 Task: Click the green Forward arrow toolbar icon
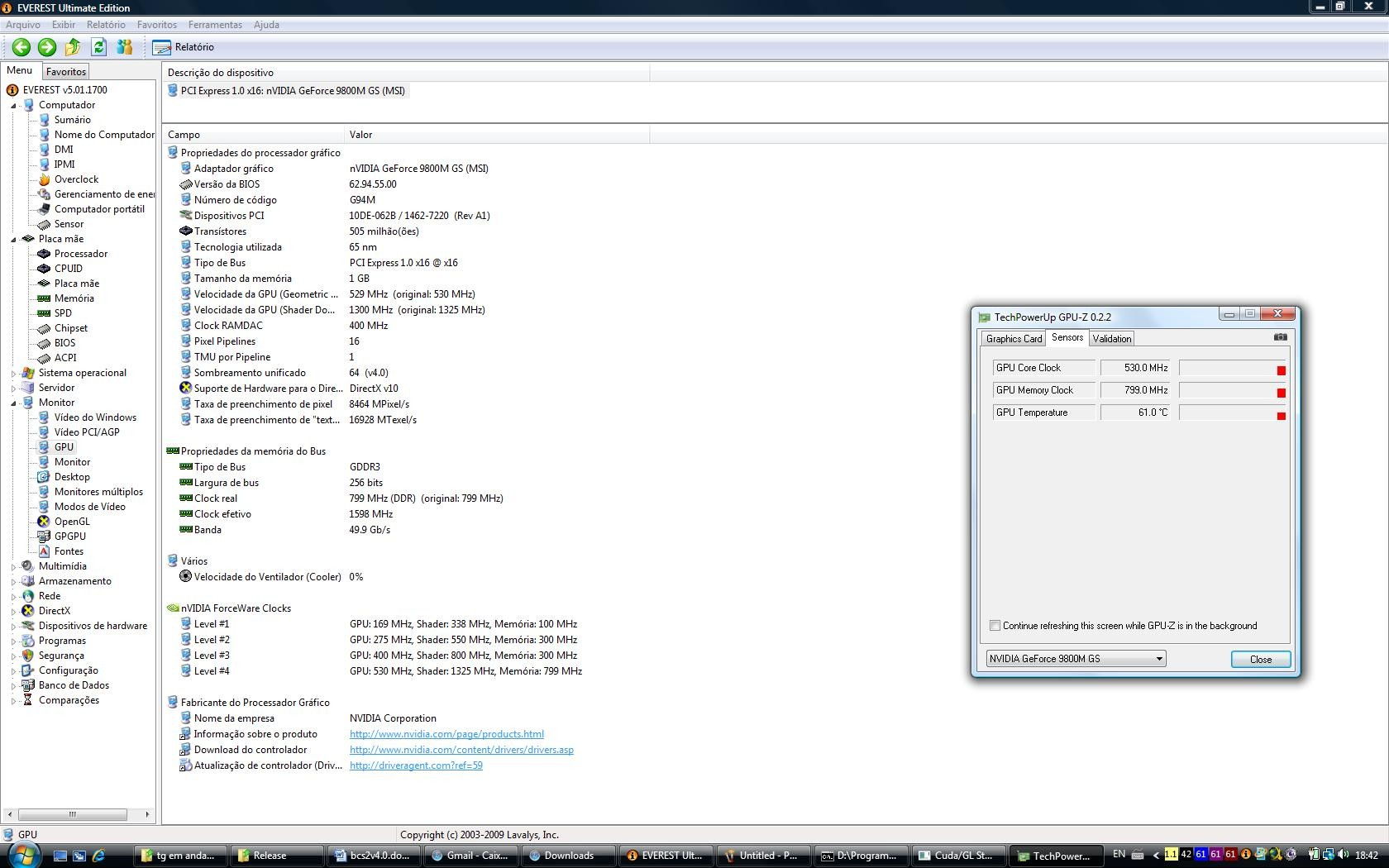click(47, 47)
